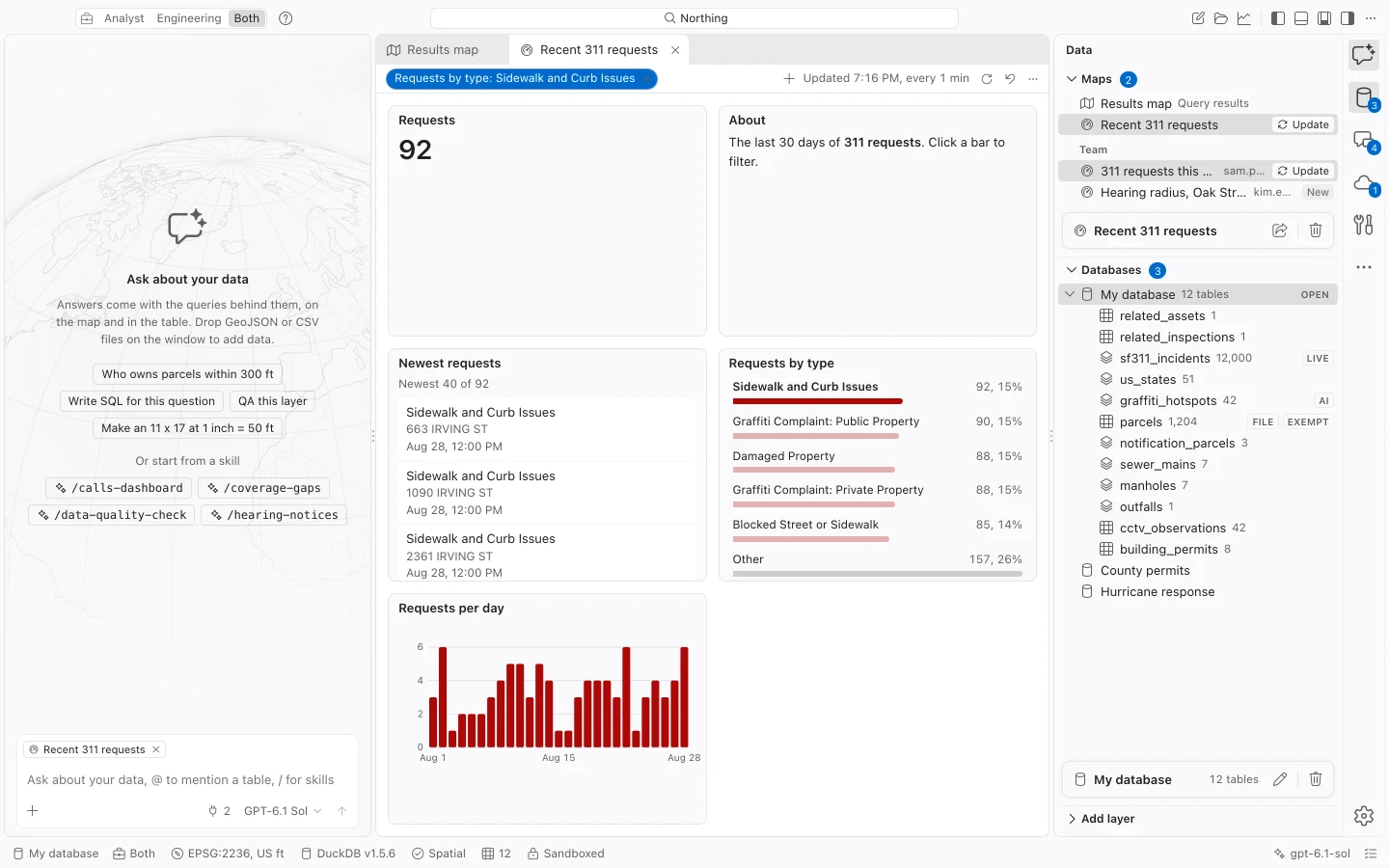Close the Recent 311 requests tab

pyautogui.click(x=675, y=50)
